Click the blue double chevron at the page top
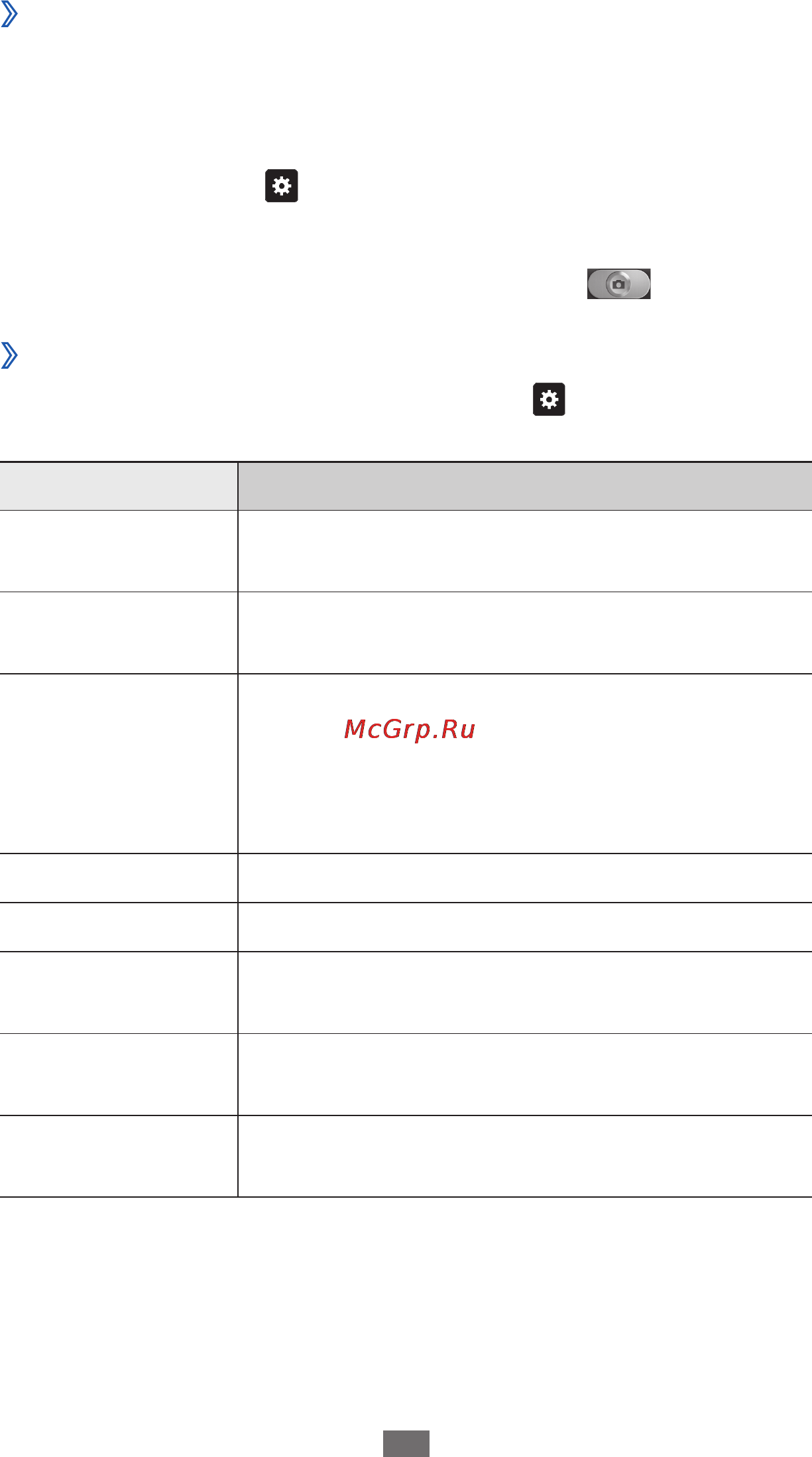The width and height of the screenshot is (812, 1457). pos(9,13)
